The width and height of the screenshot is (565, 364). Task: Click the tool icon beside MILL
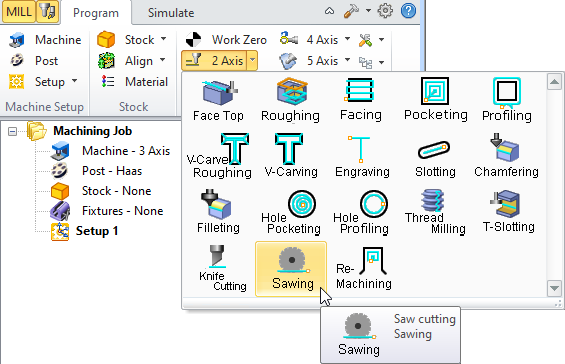(48, 12)
